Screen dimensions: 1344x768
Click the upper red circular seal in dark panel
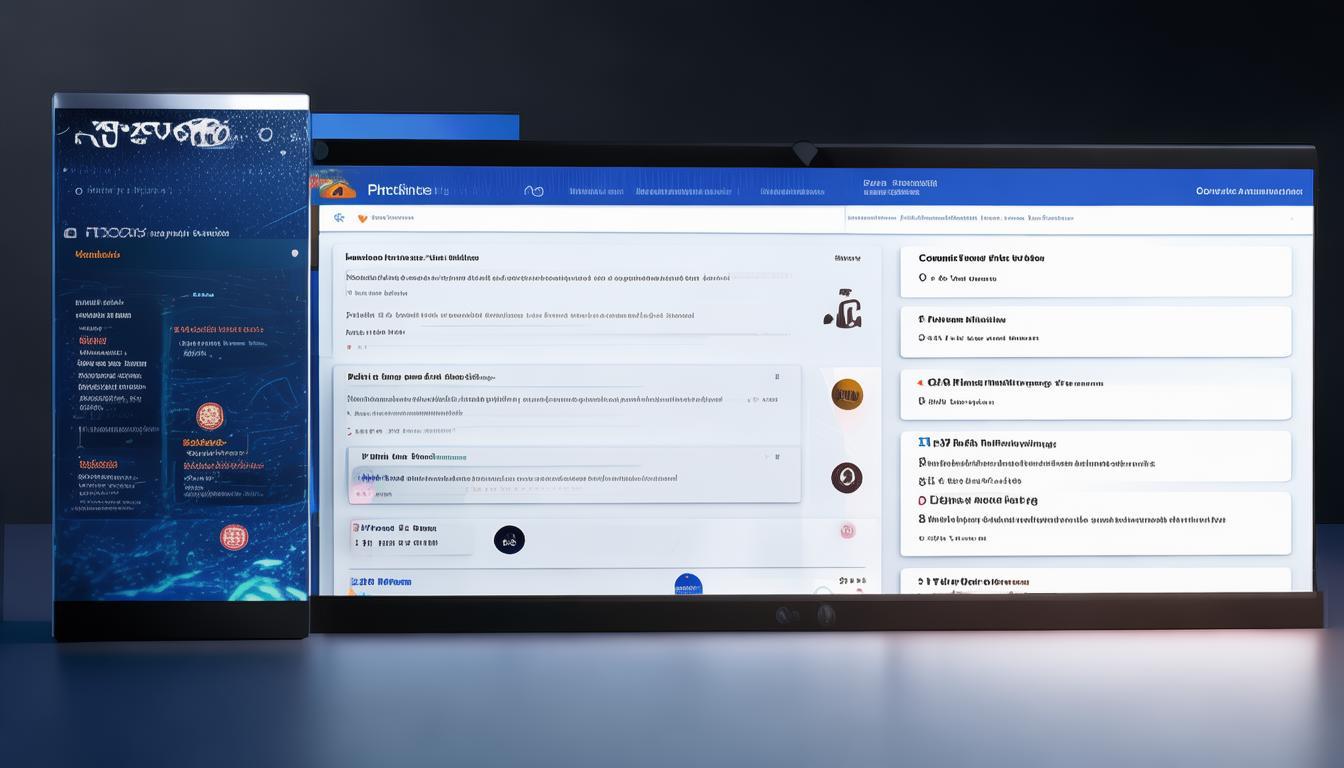click(209, 416)
